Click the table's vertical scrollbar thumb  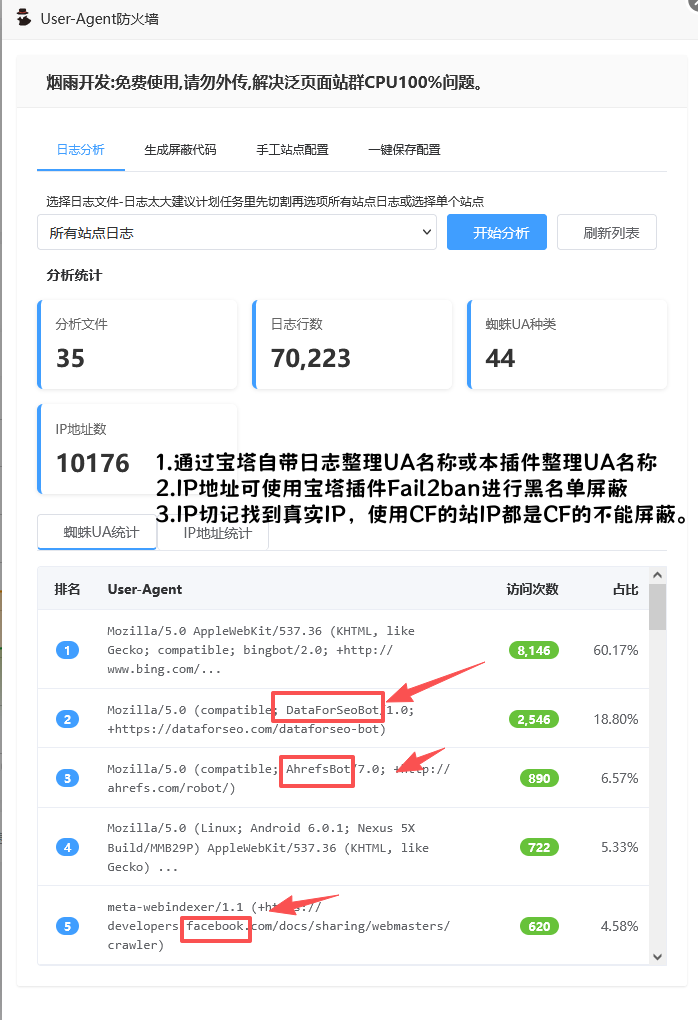click(657, 607)
